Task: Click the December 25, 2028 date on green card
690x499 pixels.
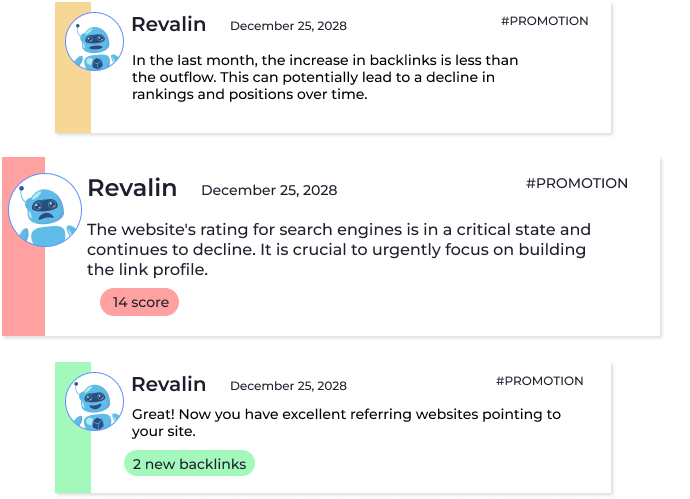Action: pyautogui.click(x=288, y=386)
